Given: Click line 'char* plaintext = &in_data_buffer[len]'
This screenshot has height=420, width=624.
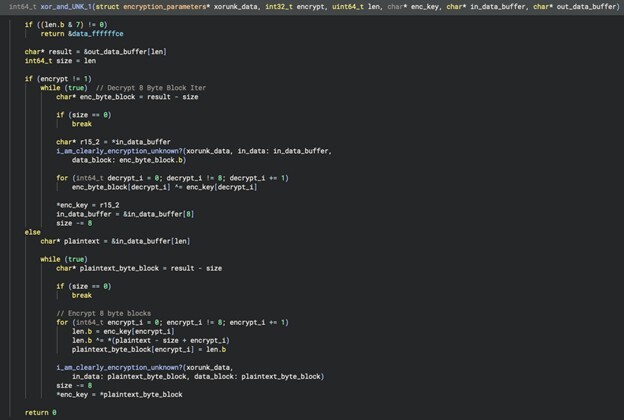Looking at the screenshot, I should 115,241.
